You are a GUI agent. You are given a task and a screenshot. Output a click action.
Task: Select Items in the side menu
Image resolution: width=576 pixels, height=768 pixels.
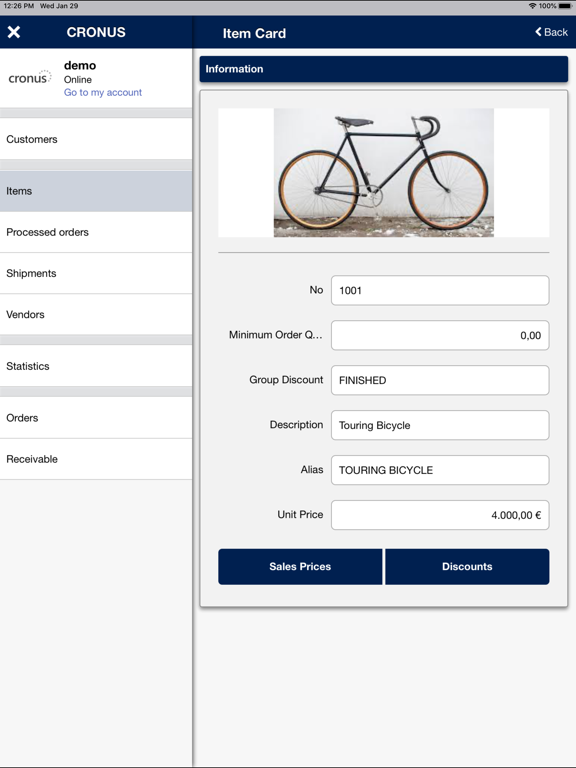(96, 191)
